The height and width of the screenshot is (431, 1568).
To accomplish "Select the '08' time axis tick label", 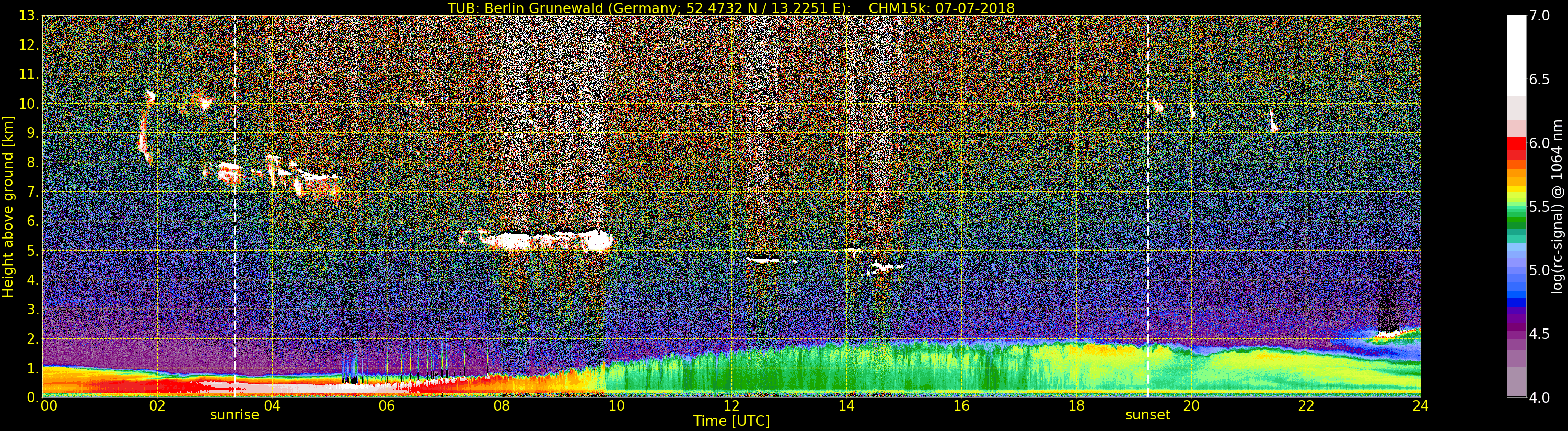I will tap(502, 405).
